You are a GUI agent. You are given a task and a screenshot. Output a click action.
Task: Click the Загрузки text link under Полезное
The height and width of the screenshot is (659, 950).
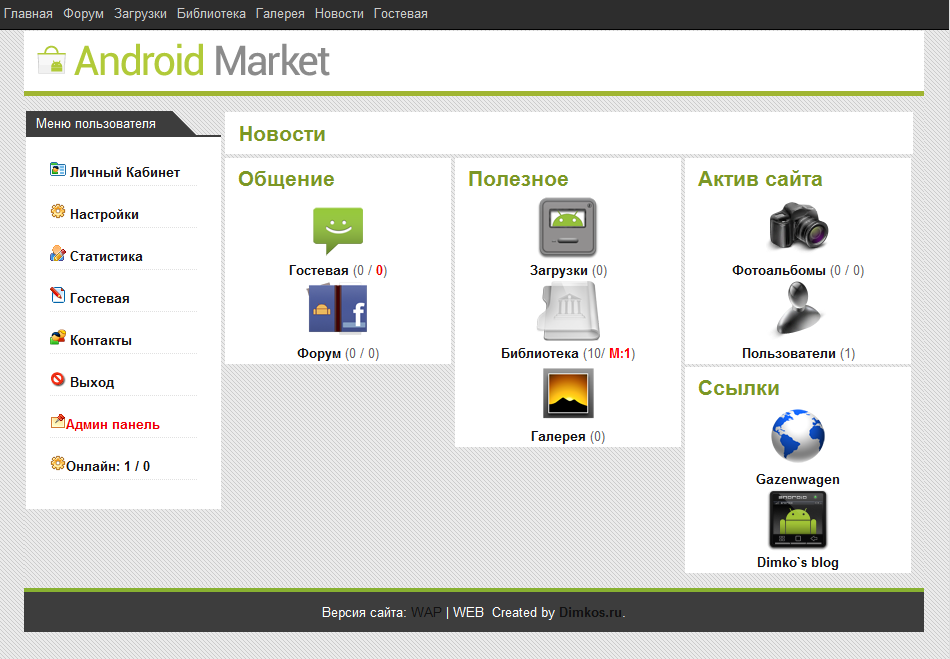pyautogui.click(x=559, y=270)
